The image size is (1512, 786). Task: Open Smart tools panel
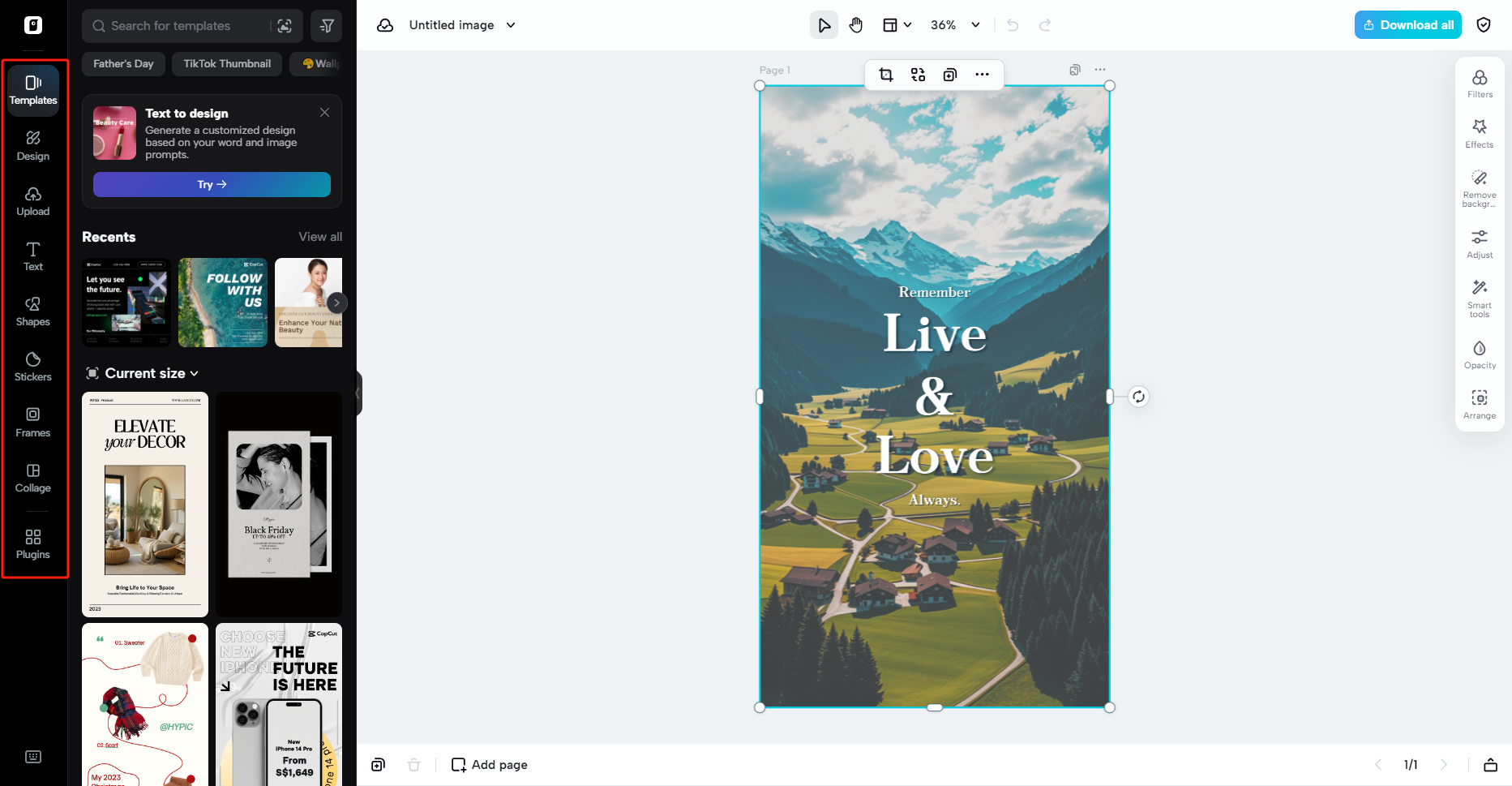click(x=1480, y=299)
